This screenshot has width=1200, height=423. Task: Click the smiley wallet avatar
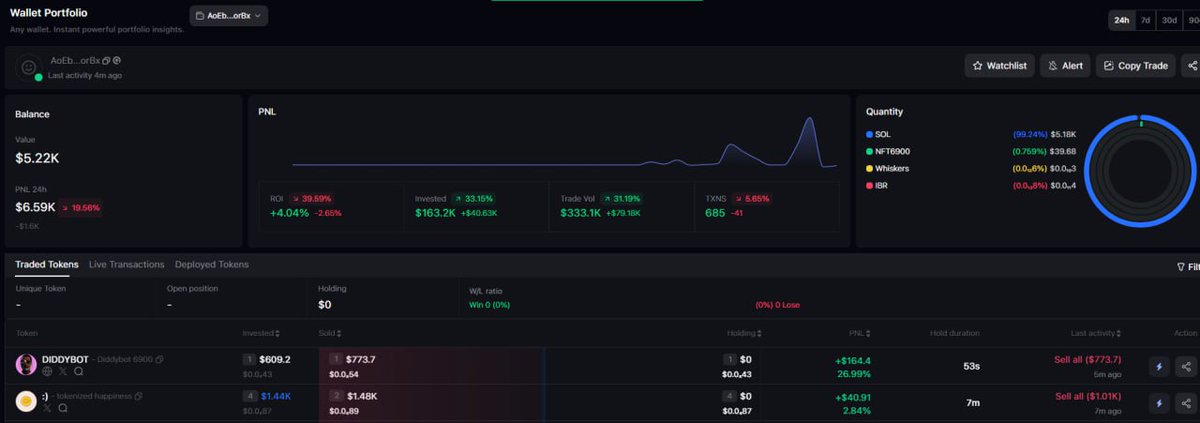click(31, 67)
